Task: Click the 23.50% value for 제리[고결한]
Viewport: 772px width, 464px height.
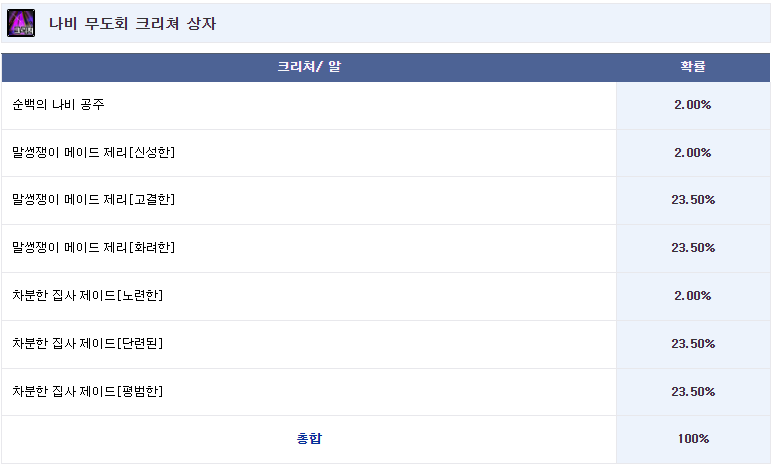Action: pos(692,200)
